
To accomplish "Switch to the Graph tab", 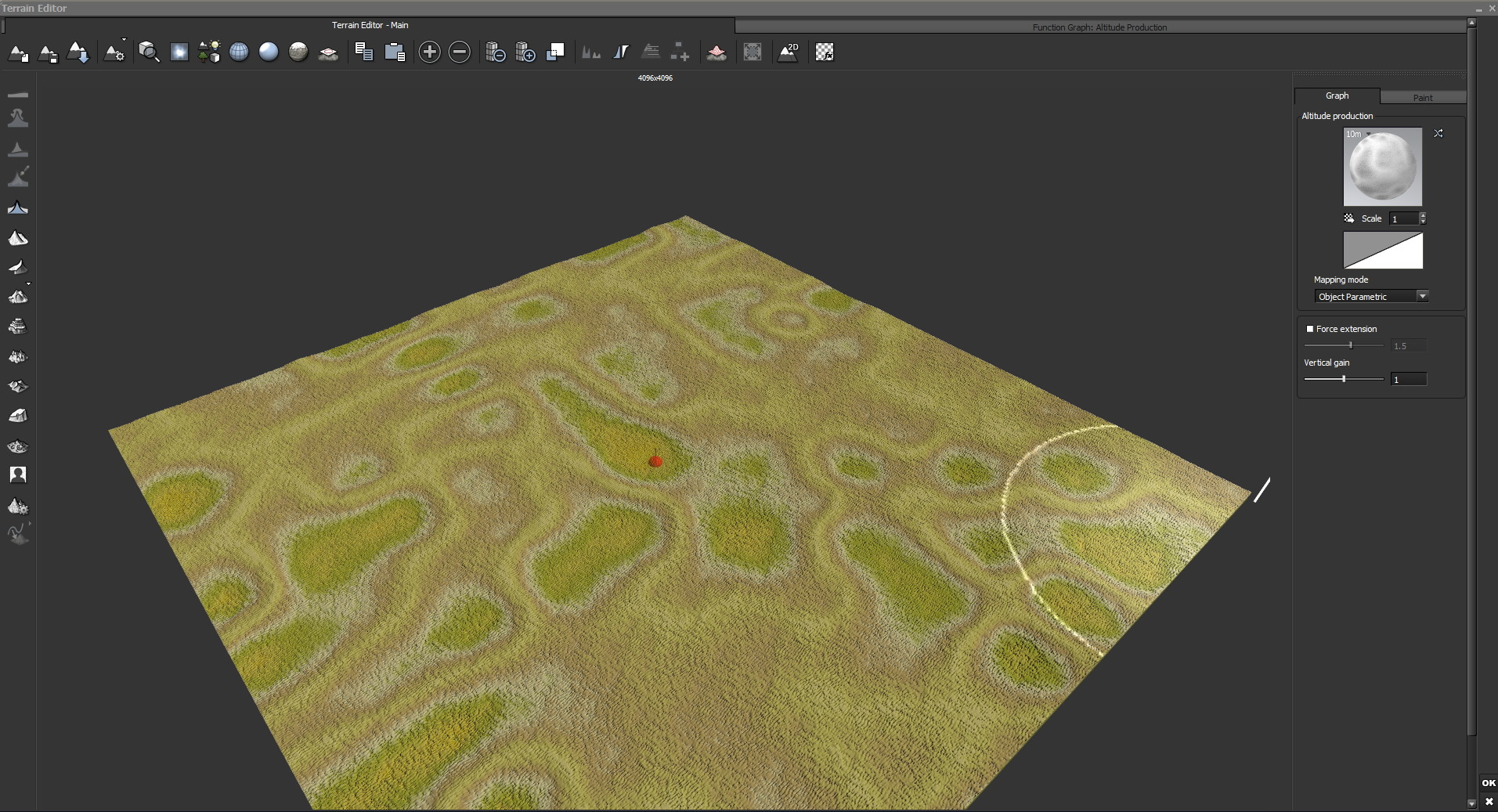I will click(1337, 96).
